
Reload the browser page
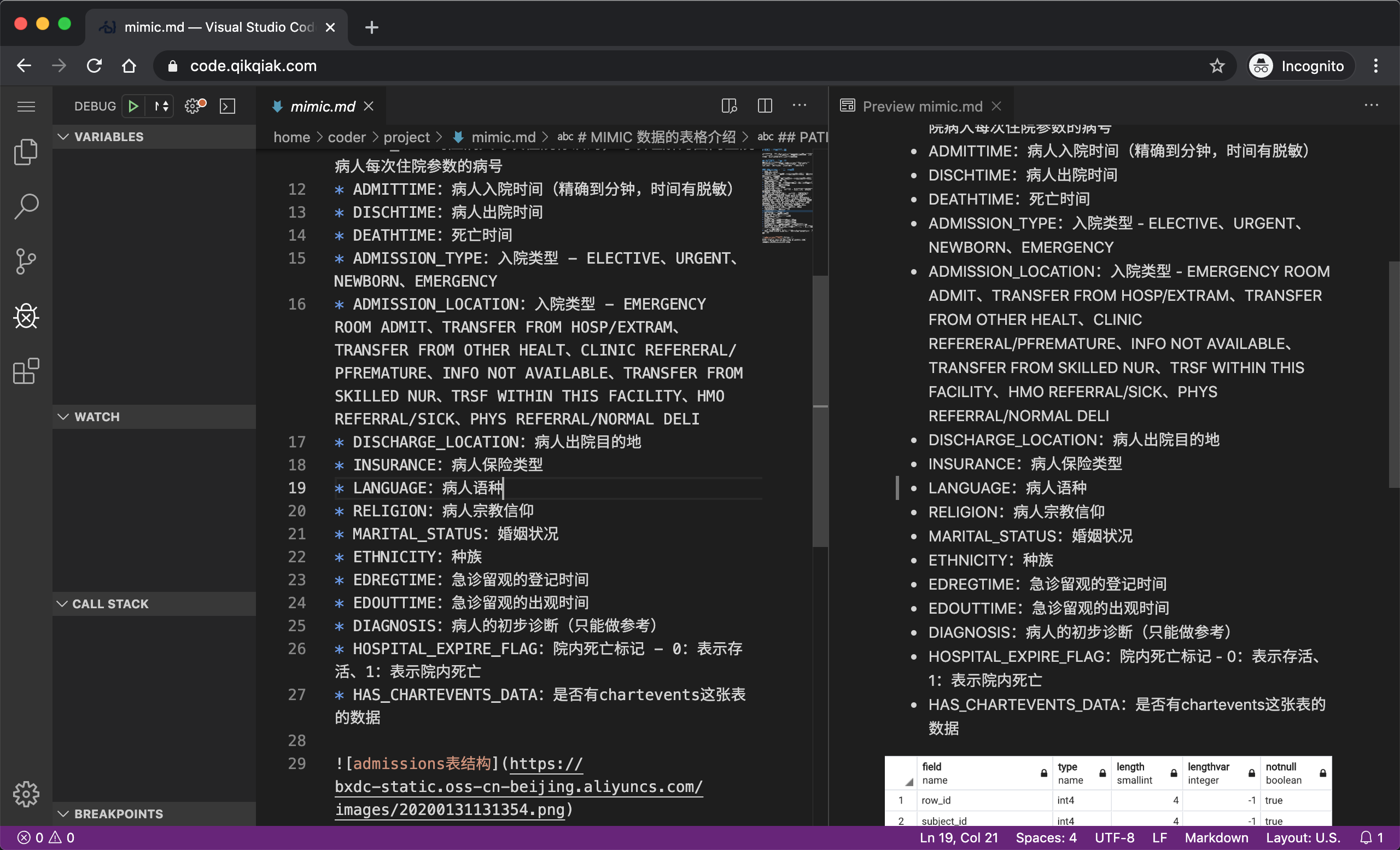(x=94, y=66)
